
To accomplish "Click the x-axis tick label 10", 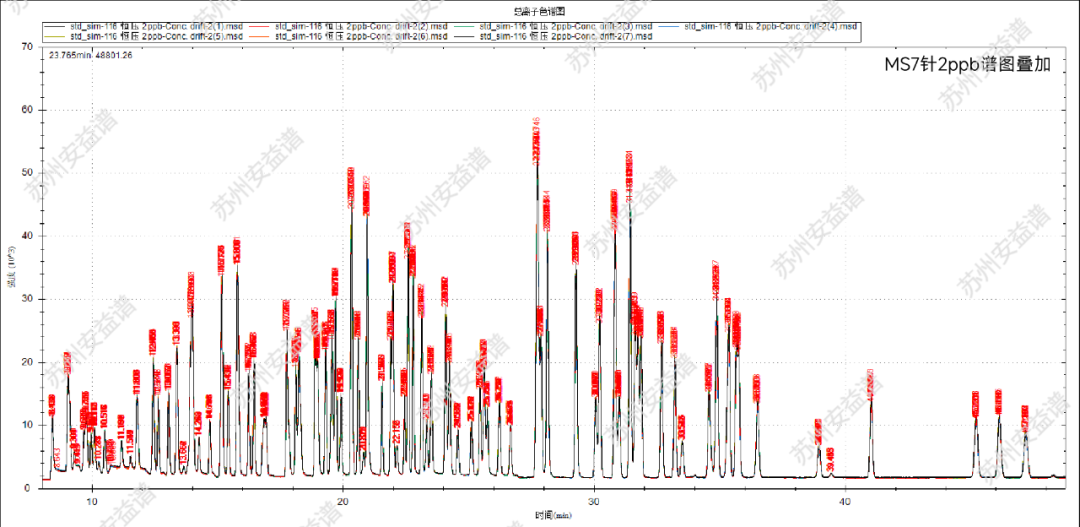I will coord(92,501).
